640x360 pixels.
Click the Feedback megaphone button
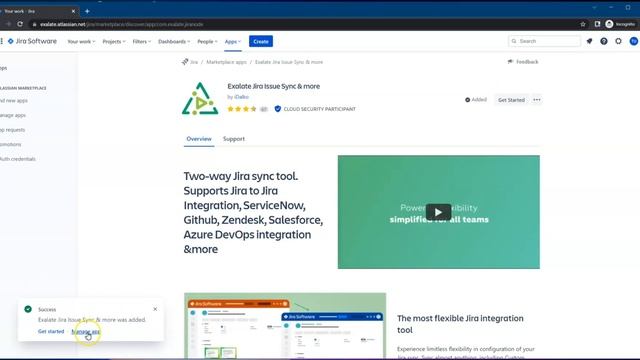pyautogui.click(x=523, y=62)
